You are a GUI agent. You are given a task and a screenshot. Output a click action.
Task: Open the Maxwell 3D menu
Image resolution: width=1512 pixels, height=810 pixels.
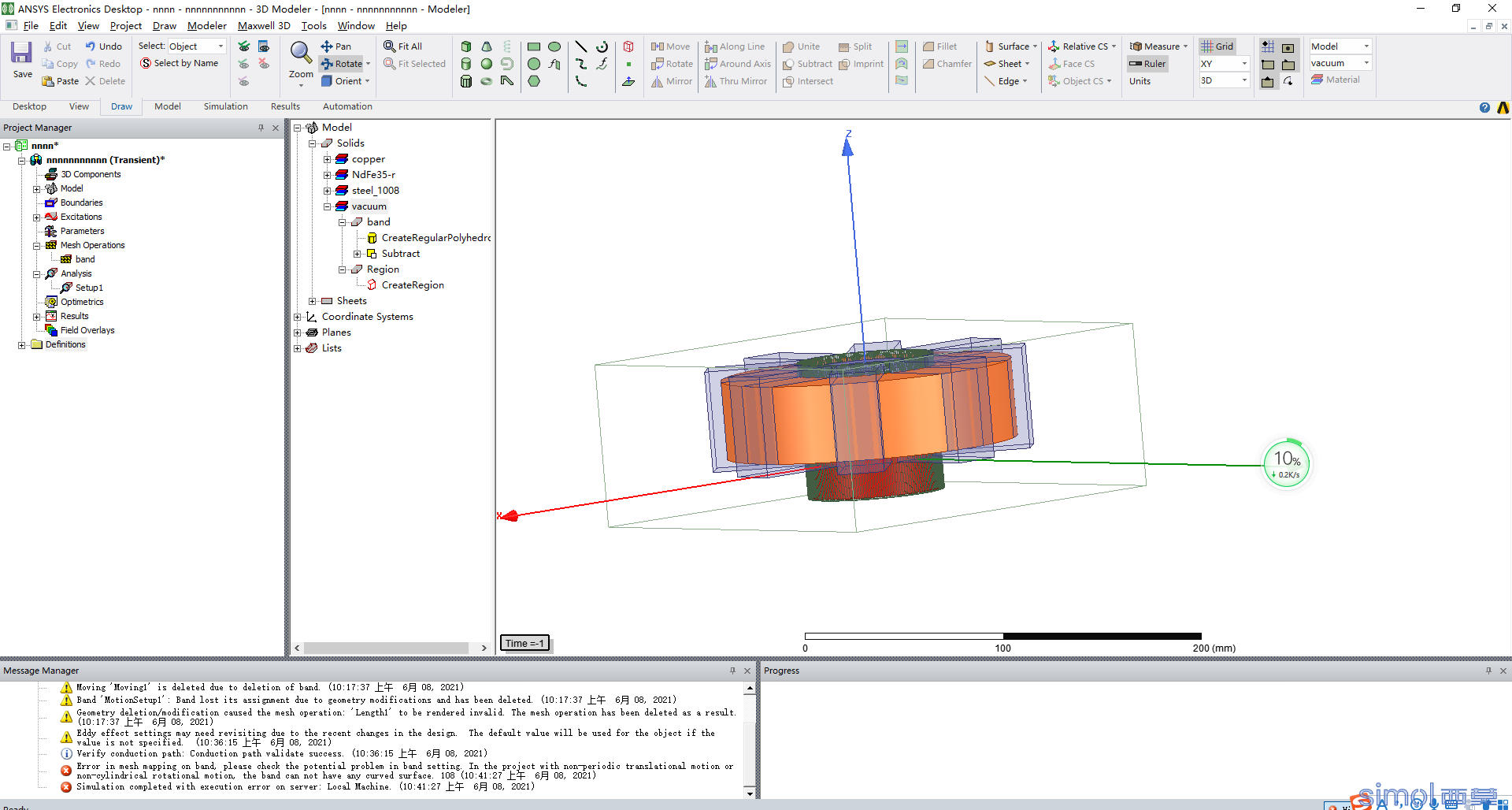[264, 26]
